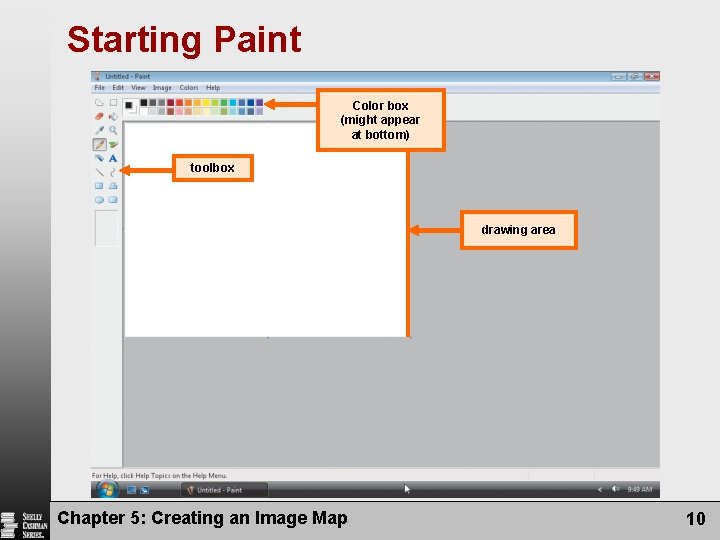Pick the Rectangle shape tool
Viewport: 720px width, 540px height.
(x=99, y=186)
